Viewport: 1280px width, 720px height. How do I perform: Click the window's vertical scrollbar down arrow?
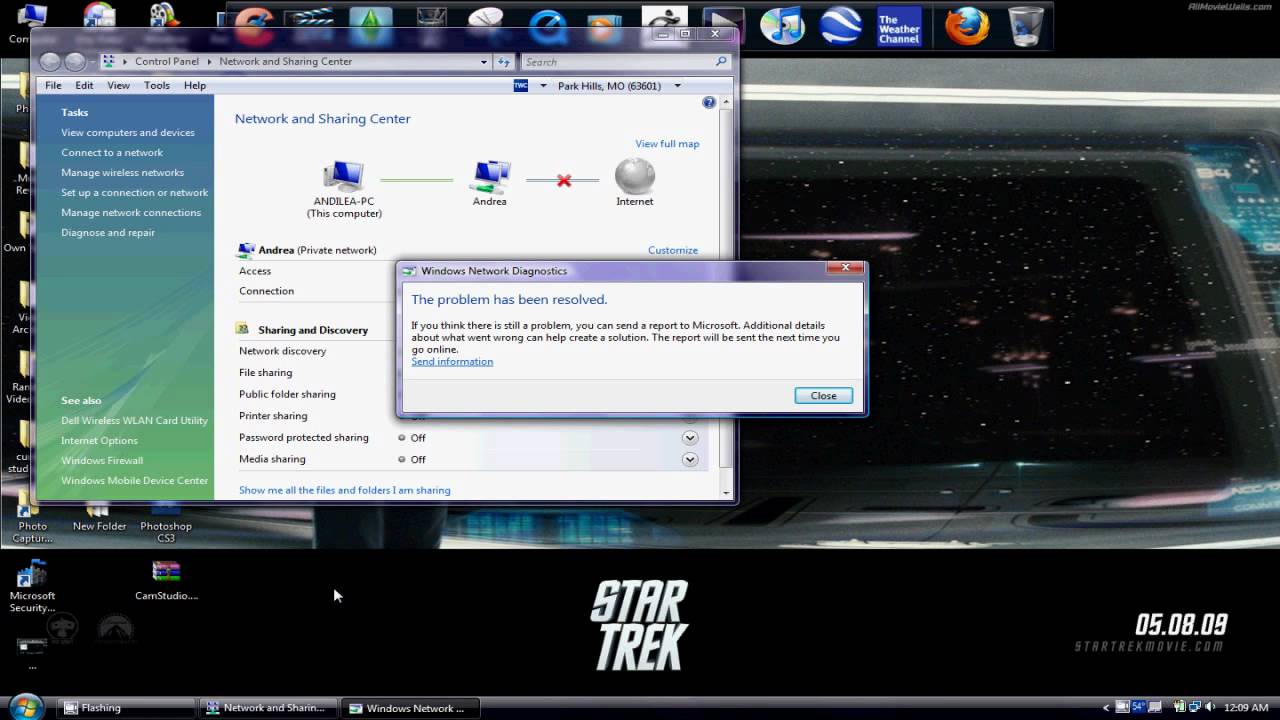point(727,493)
